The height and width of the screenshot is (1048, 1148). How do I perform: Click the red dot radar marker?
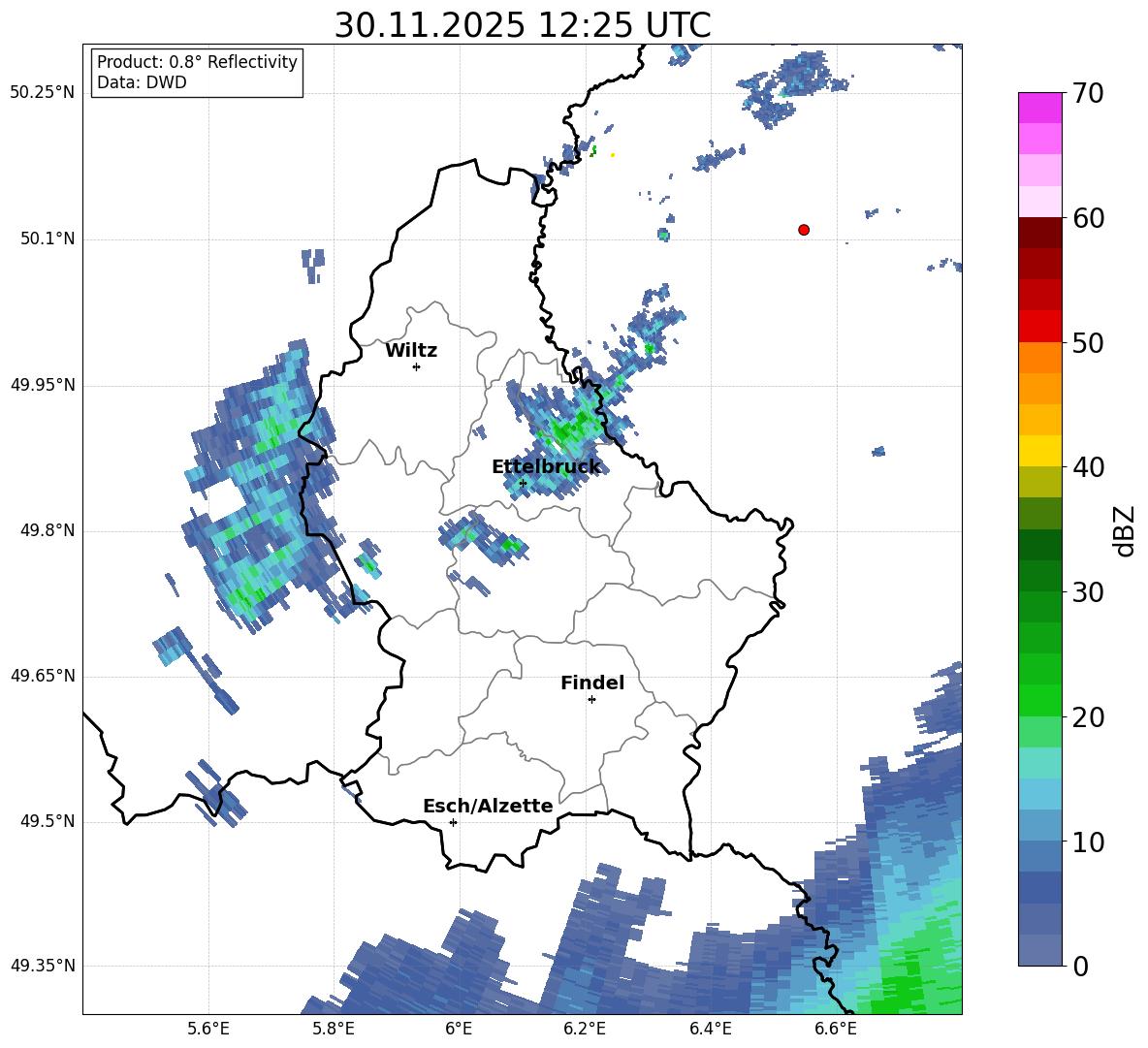point(804,230)
